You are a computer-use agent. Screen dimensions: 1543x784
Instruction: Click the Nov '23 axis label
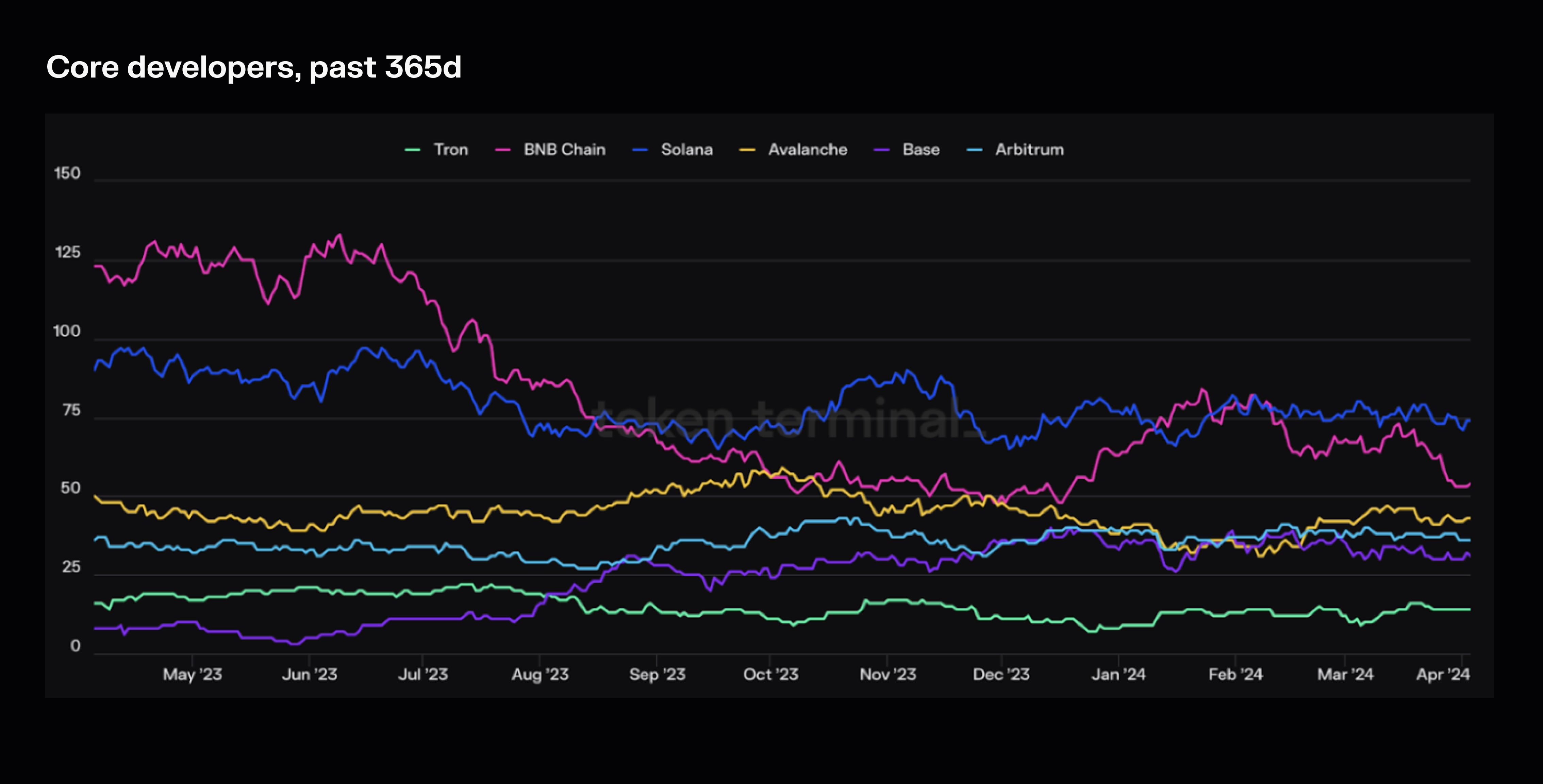coord(888,675)
